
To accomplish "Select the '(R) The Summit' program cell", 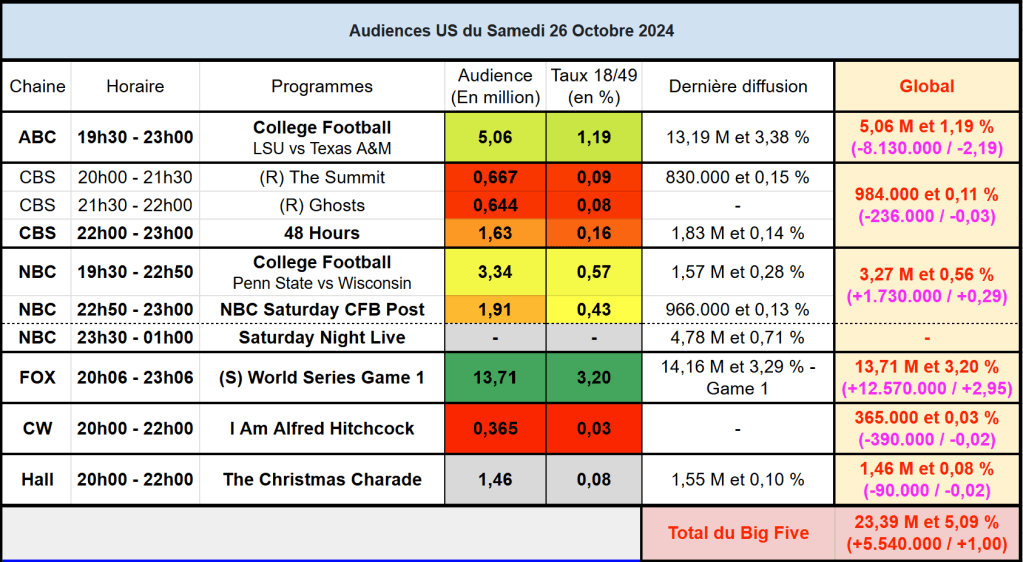I will click(322, 178).
